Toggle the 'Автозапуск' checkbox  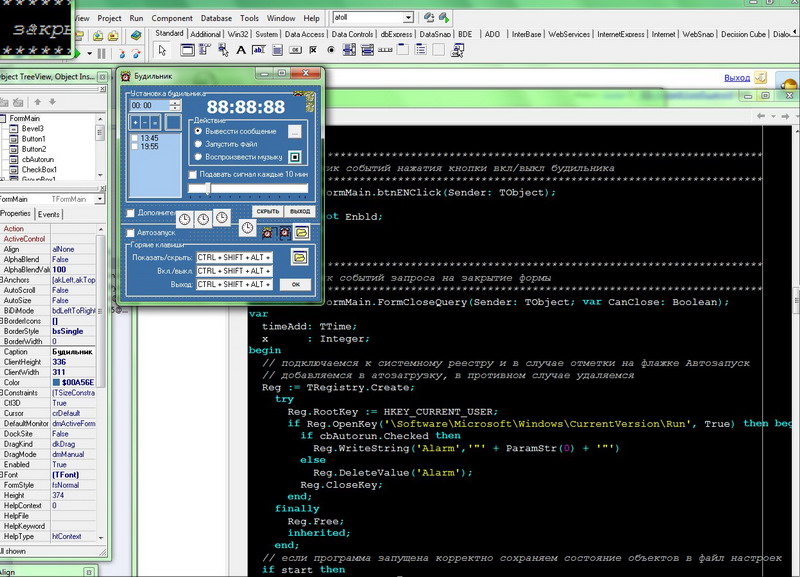click(131, 233)
